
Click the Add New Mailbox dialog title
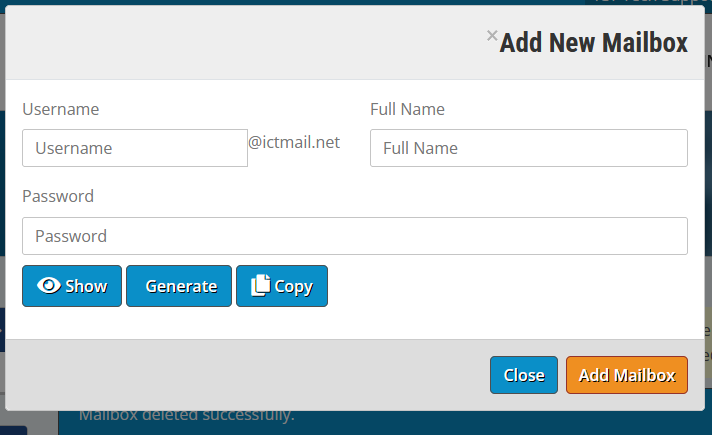tap(593, 43)
